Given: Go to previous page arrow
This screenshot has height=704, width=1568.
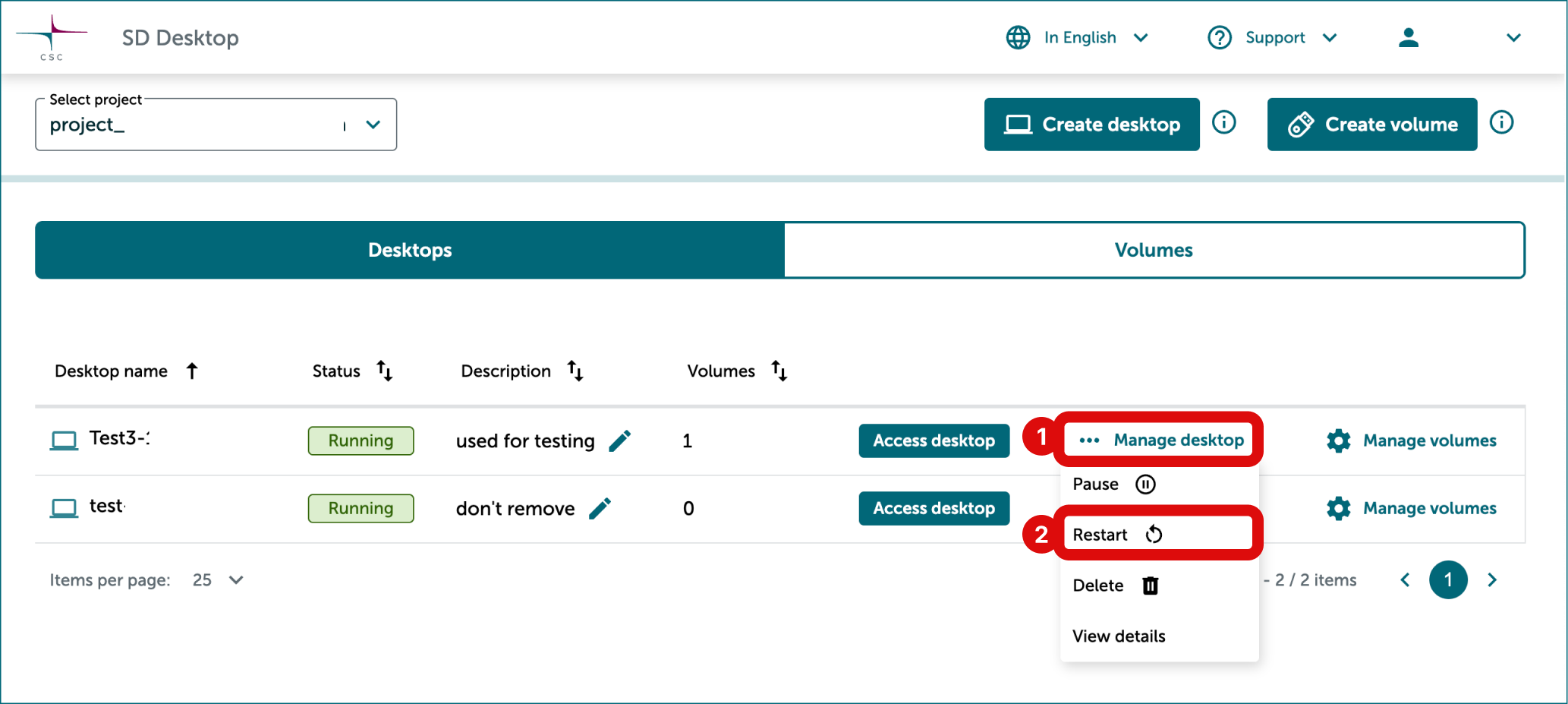Looking at the screenshot, I should pos(1405,580).
